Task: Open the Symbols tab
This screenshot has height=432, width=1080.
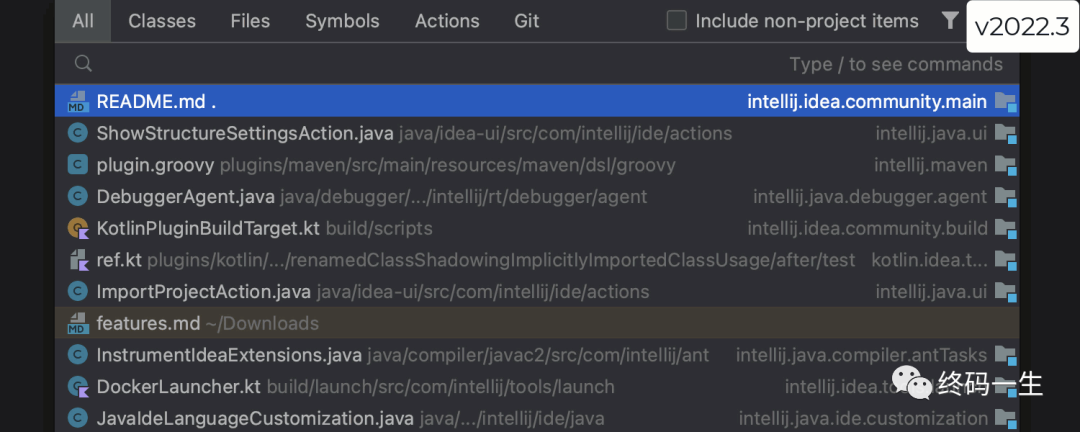Action: pos(342,21)
